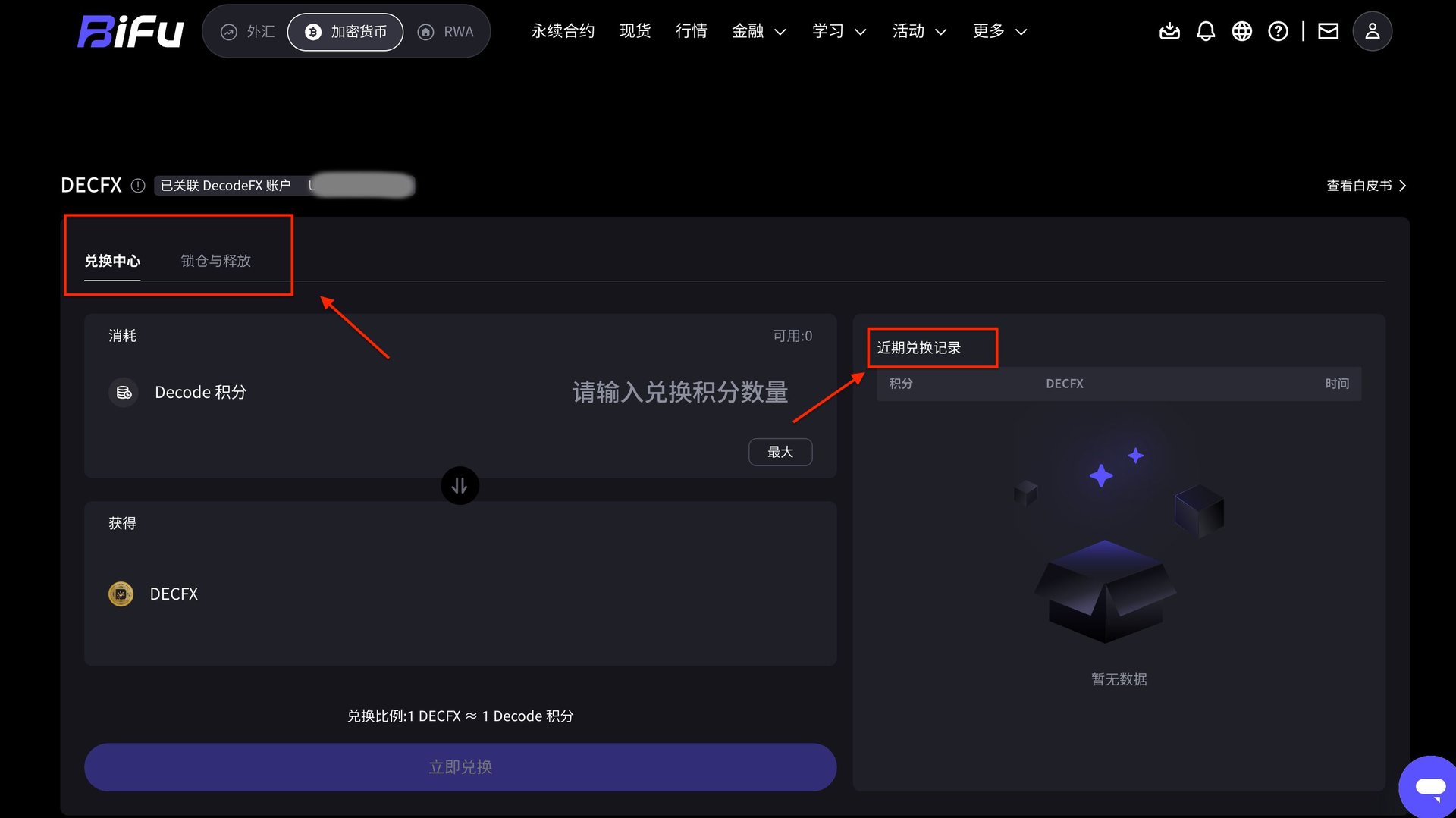Show DECFX info tooltip icon
The image size is (1456, 818).
(138, 186)
